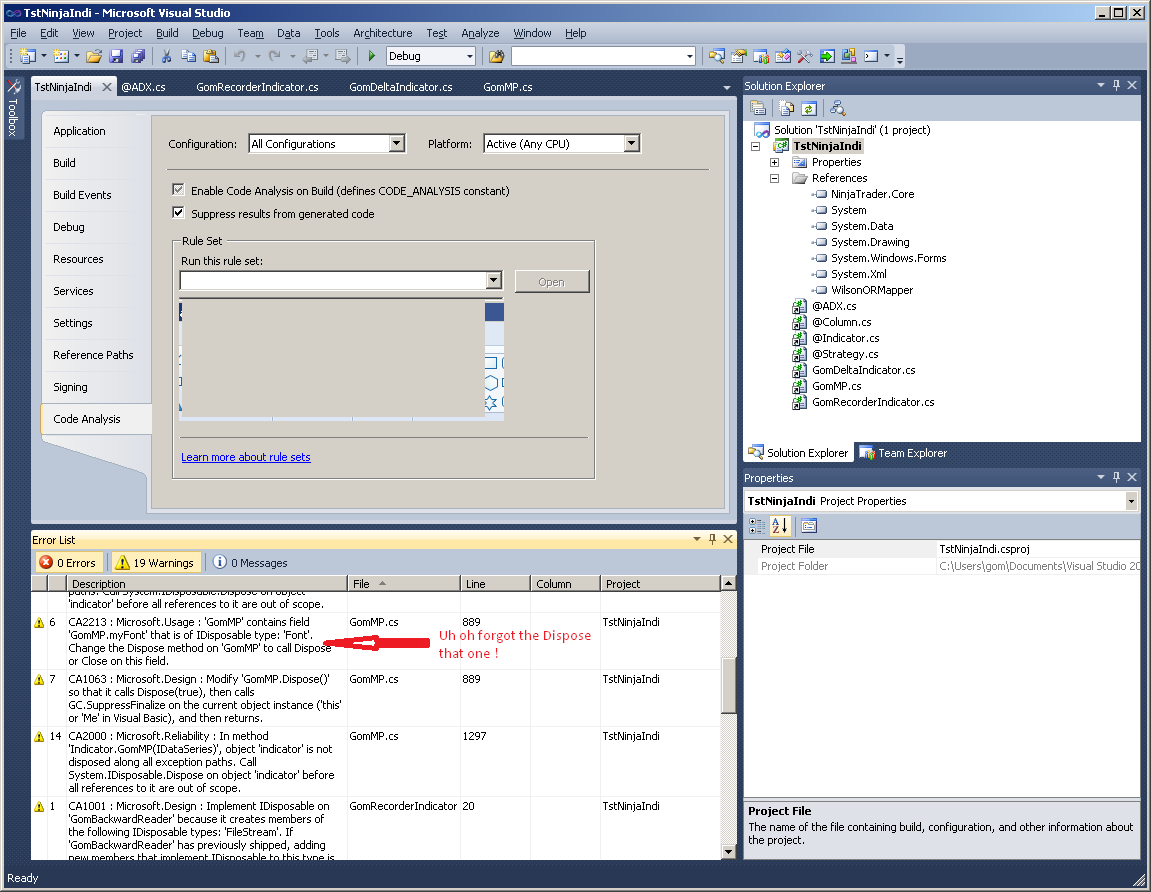1151x892 pixels.
Task: Click the Add New Item toolbar icon
Action: coord(61,56)
